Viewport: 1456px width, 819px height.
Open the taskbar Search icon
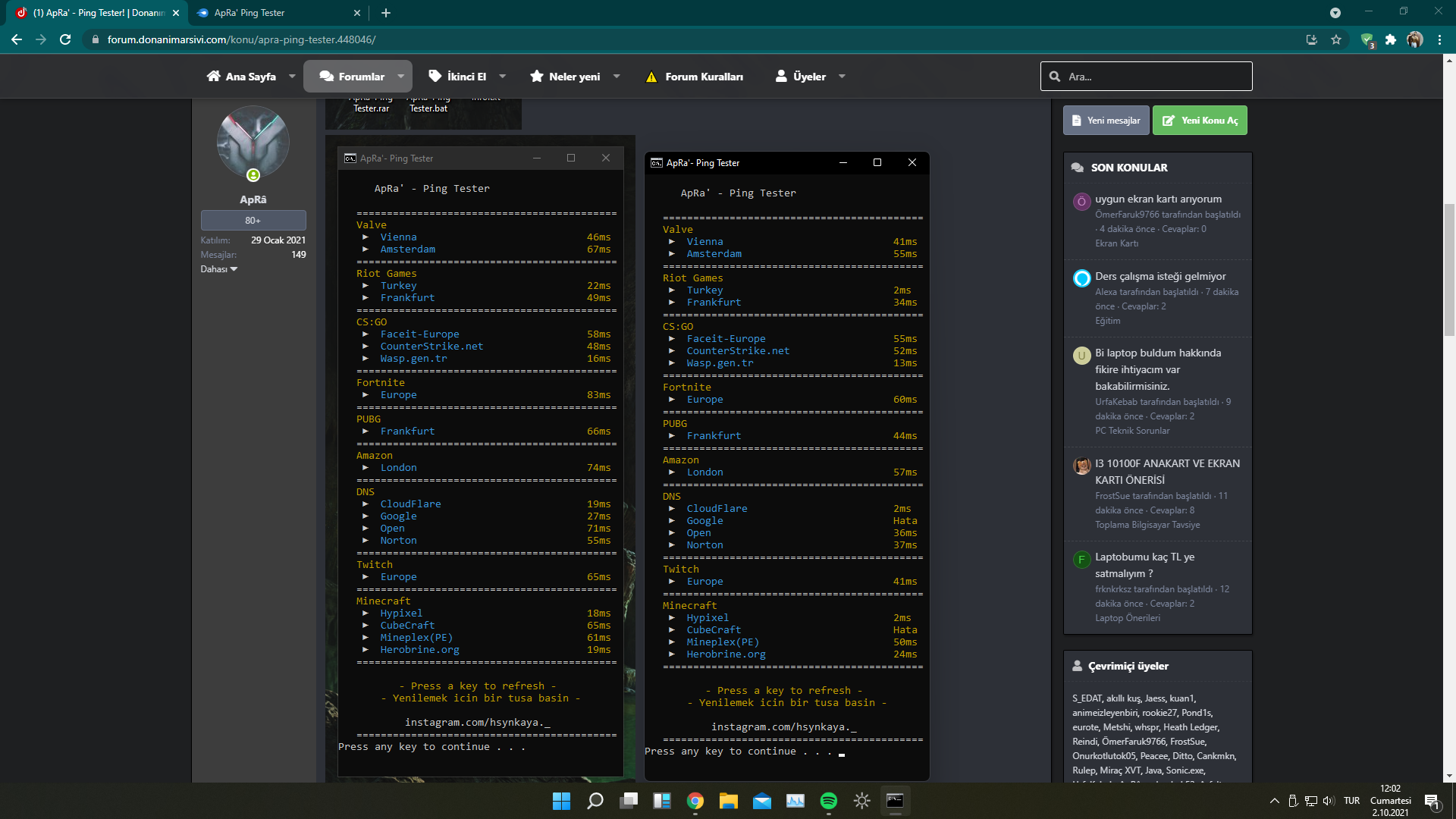[595, 801]
